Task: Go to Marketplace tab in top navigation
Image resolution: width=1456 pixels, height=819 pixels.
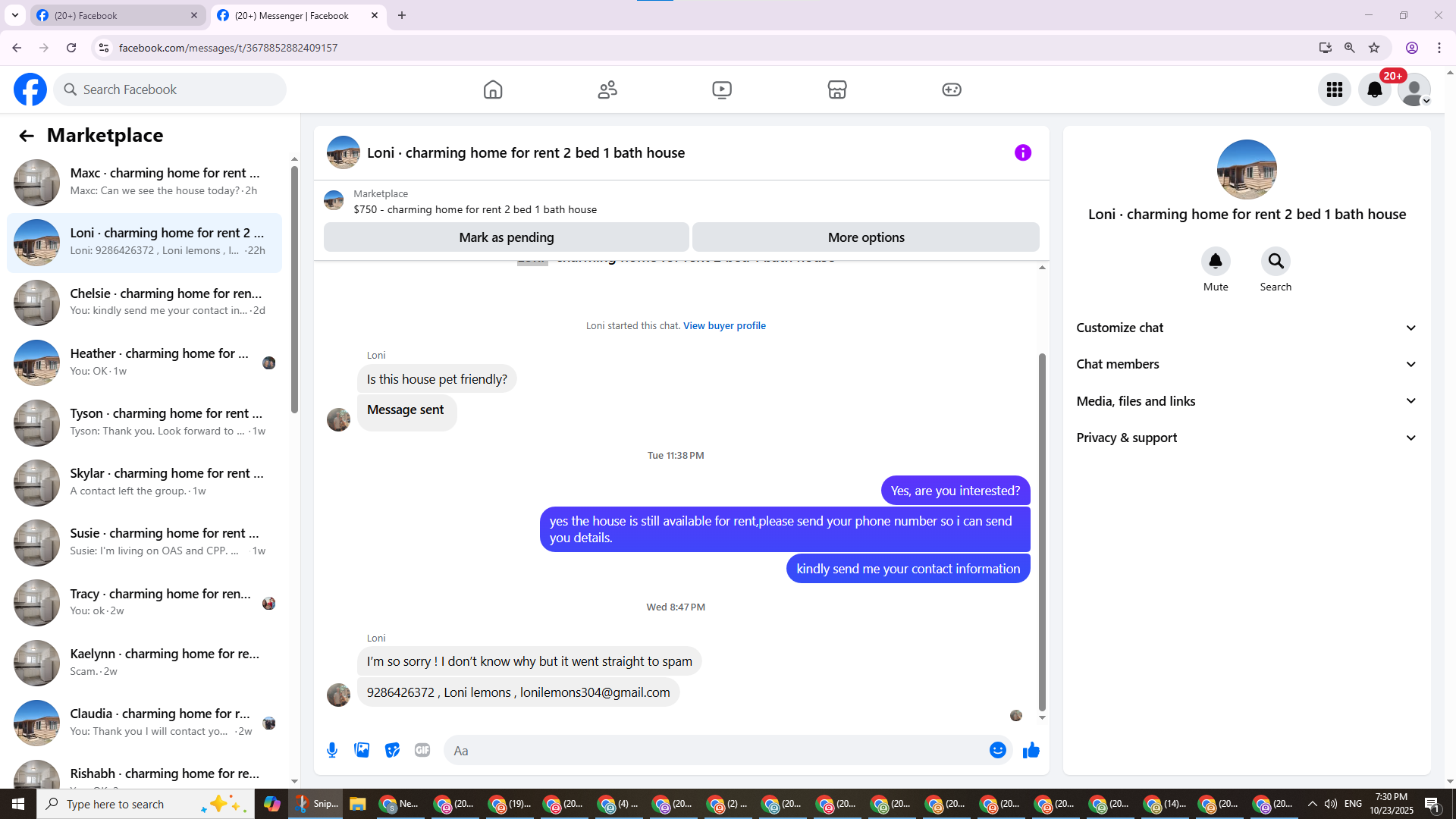Action: 836,89
